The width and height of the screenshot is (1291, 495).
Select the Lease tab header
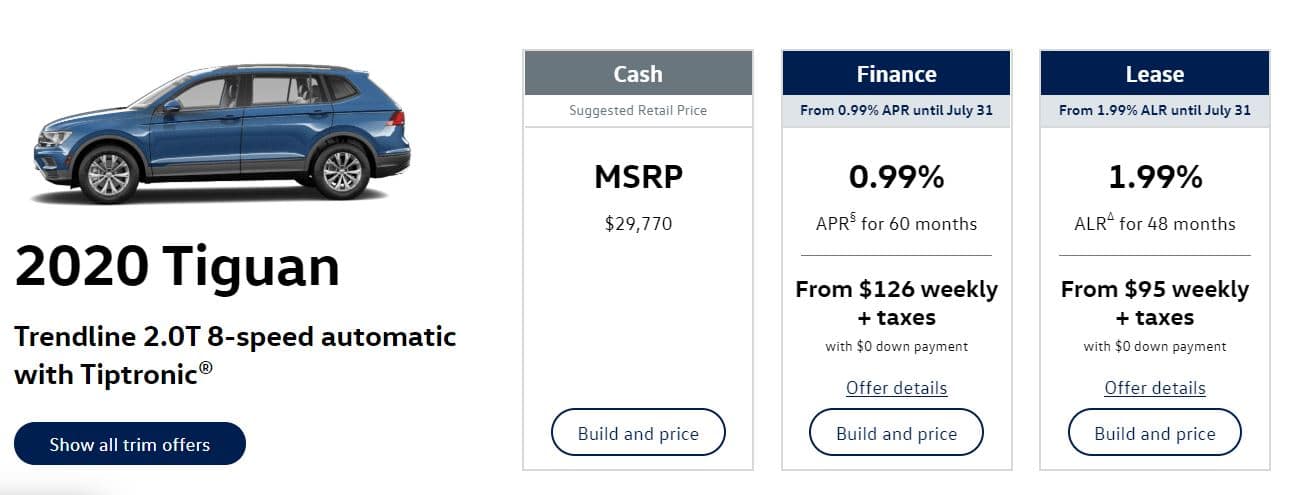point(1155,74)
